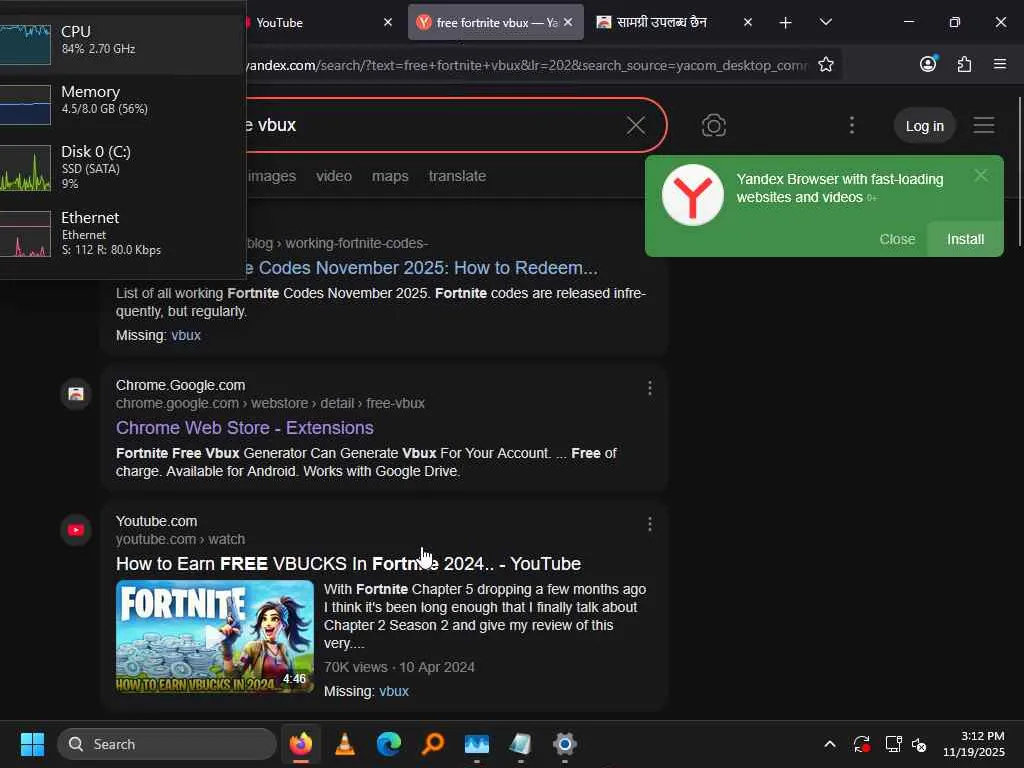Viewport: 1024px width, 768px height.
Task: Click the sync status tray icon
Action: pos(861,744)
